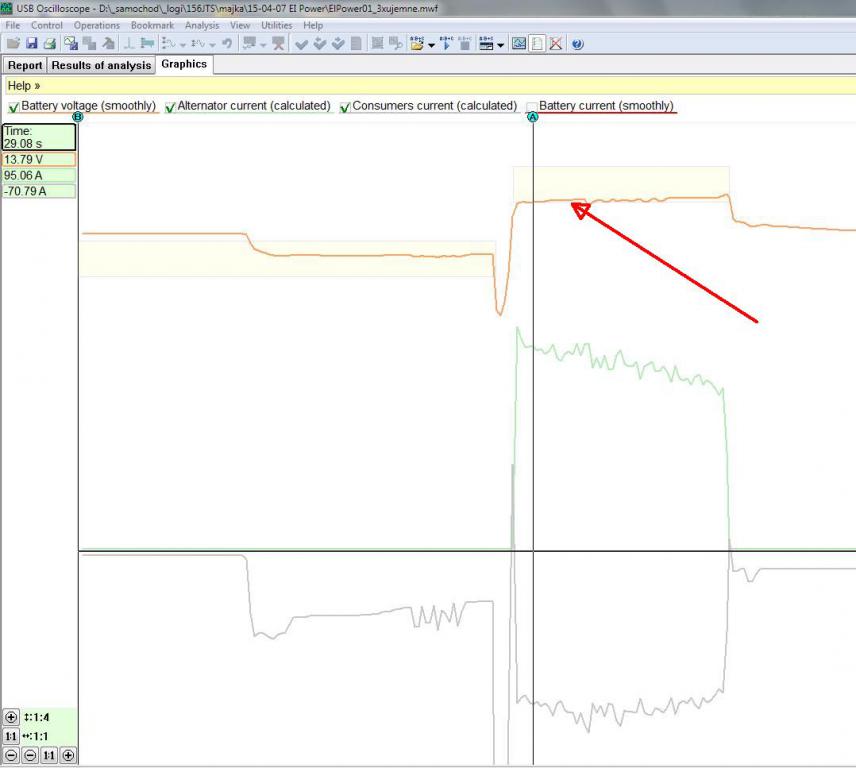Click the Open file folder icon
856x768 pixels.
13,44
